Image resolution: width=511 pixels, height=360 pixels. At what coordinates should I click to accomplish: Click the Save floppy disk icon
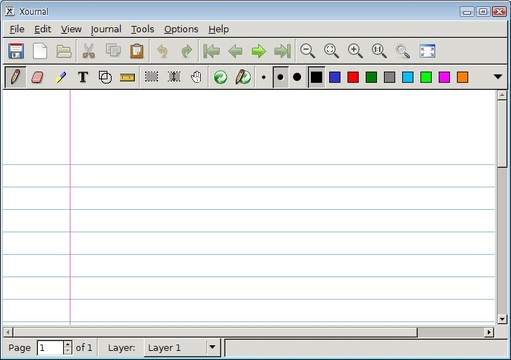pos(16,51)
